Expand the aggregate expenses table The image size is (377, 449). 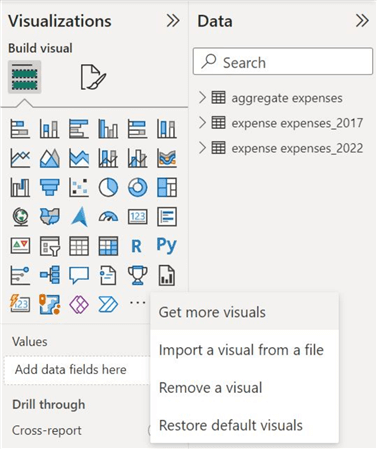point(202,98)
